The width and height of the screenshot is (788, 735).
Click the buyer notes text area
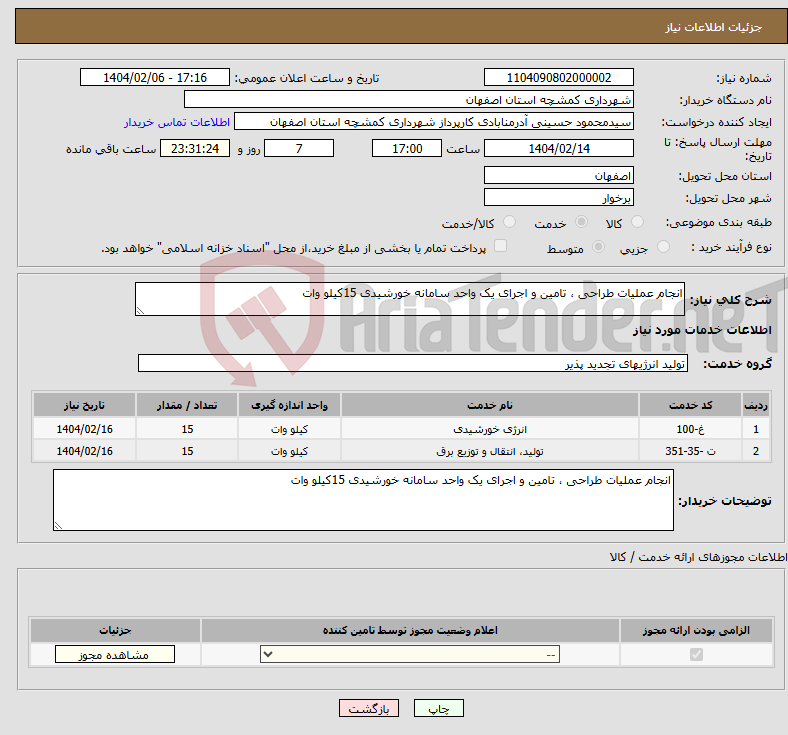click(363, 500)
